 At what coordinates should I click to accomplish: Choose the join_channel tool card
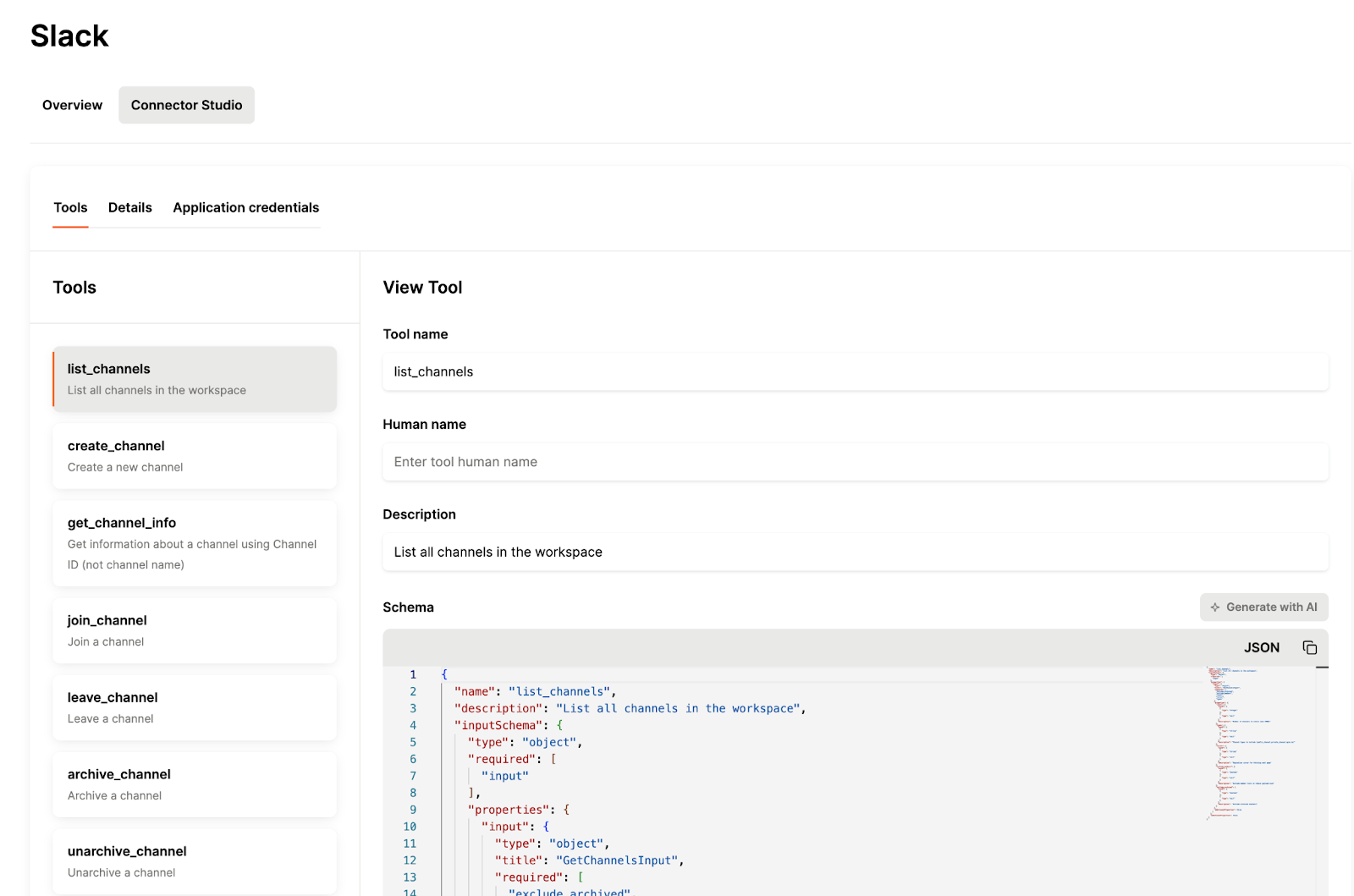[x=195, y=630]
